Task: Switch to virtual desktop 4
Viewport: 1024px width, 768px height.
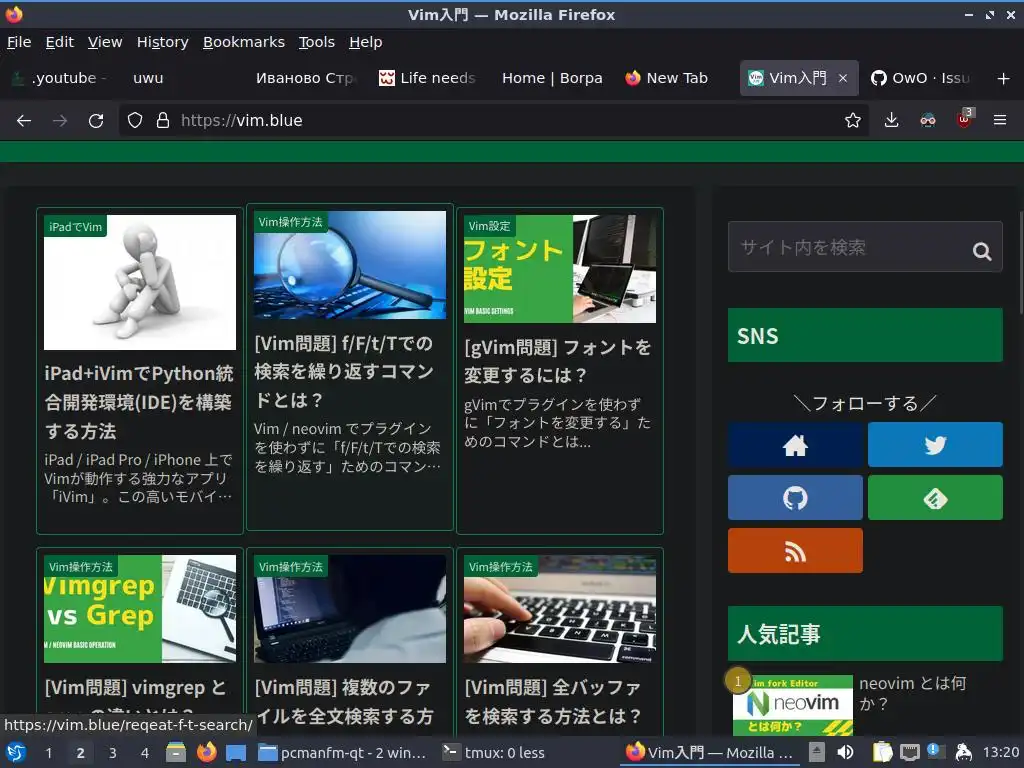Action: point(145,753)
